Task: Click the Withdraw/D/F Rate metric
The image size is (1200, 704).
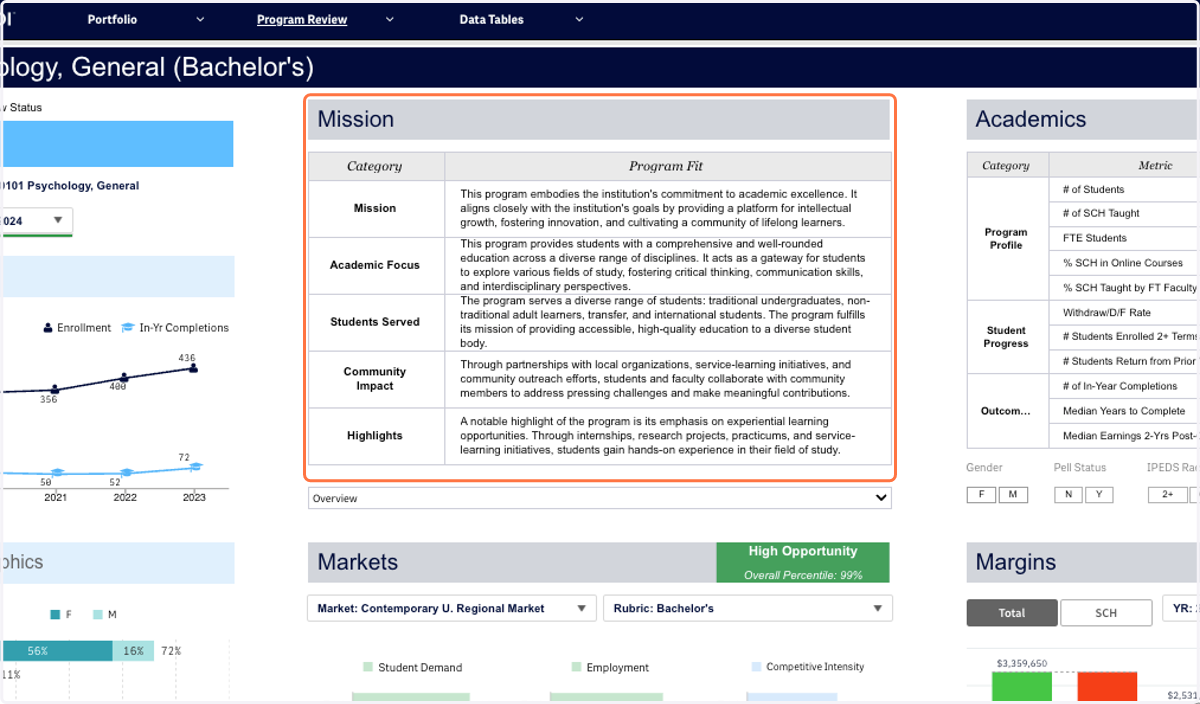Action: (1106, 313)
